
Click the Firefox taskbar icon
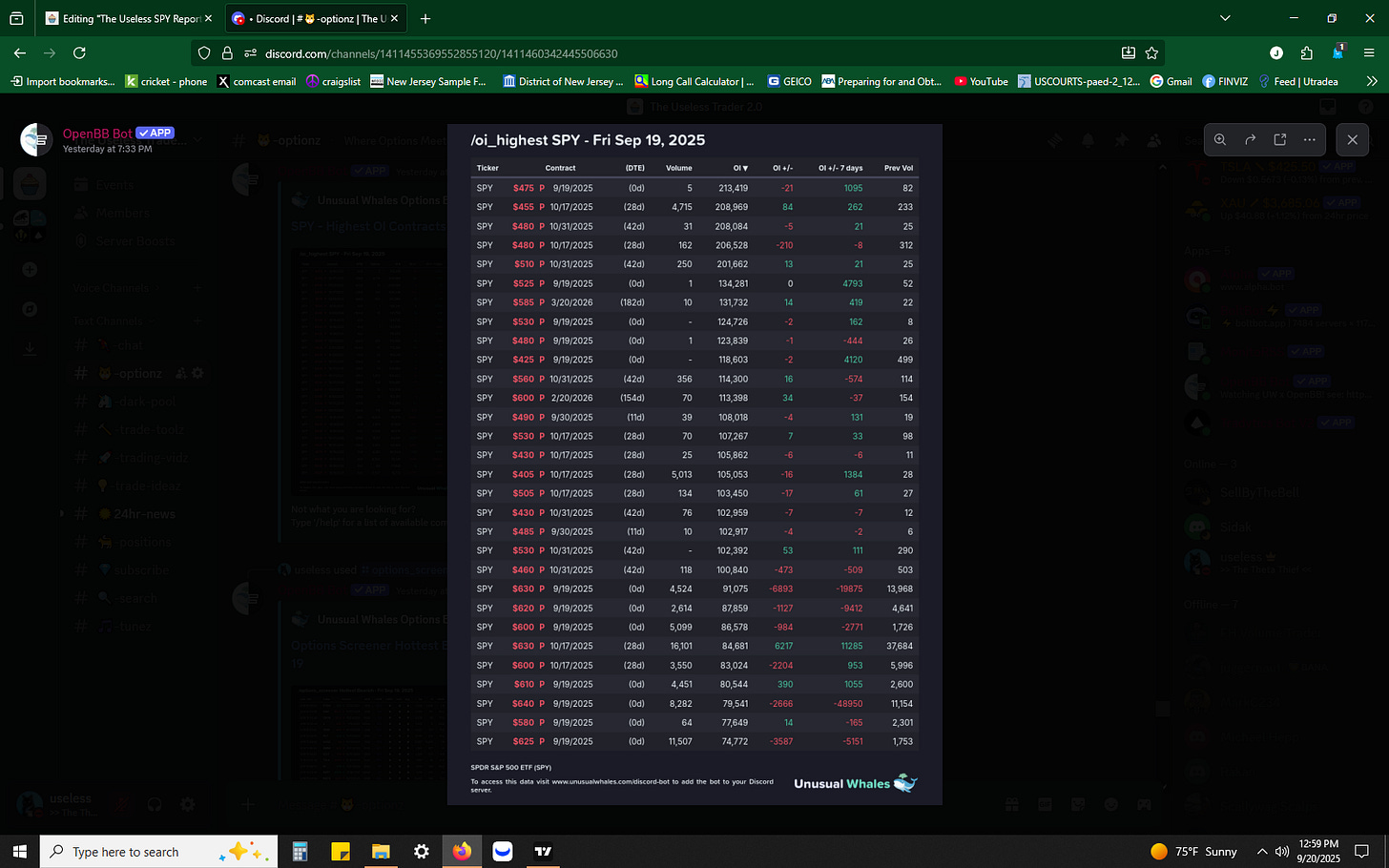pos(462,851)
